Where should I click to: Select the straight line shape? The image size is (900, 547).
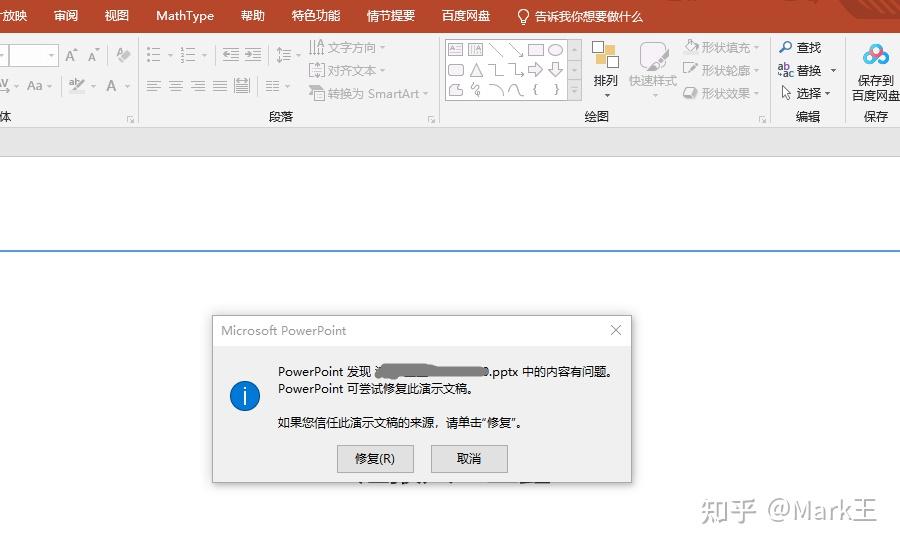point(496,50)
